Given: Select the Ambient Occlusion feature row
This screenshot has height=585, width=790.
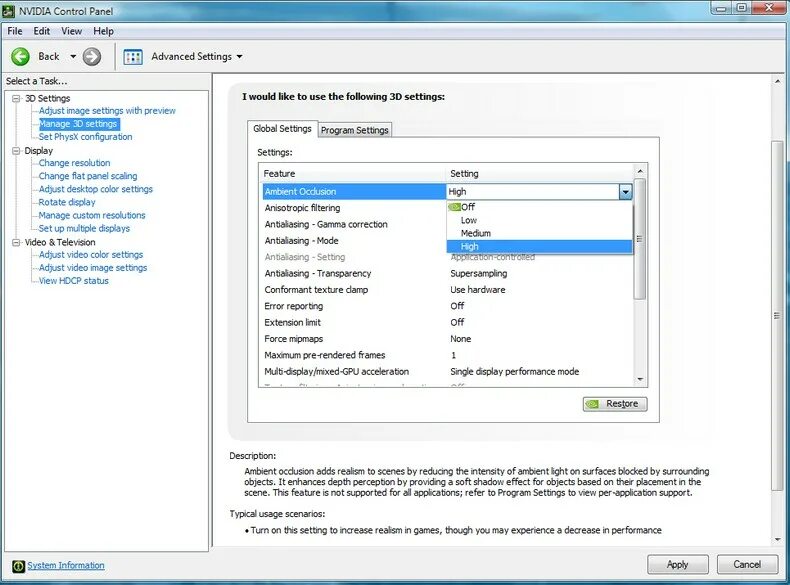Looking at the screenshot, I should coord(354,191).
